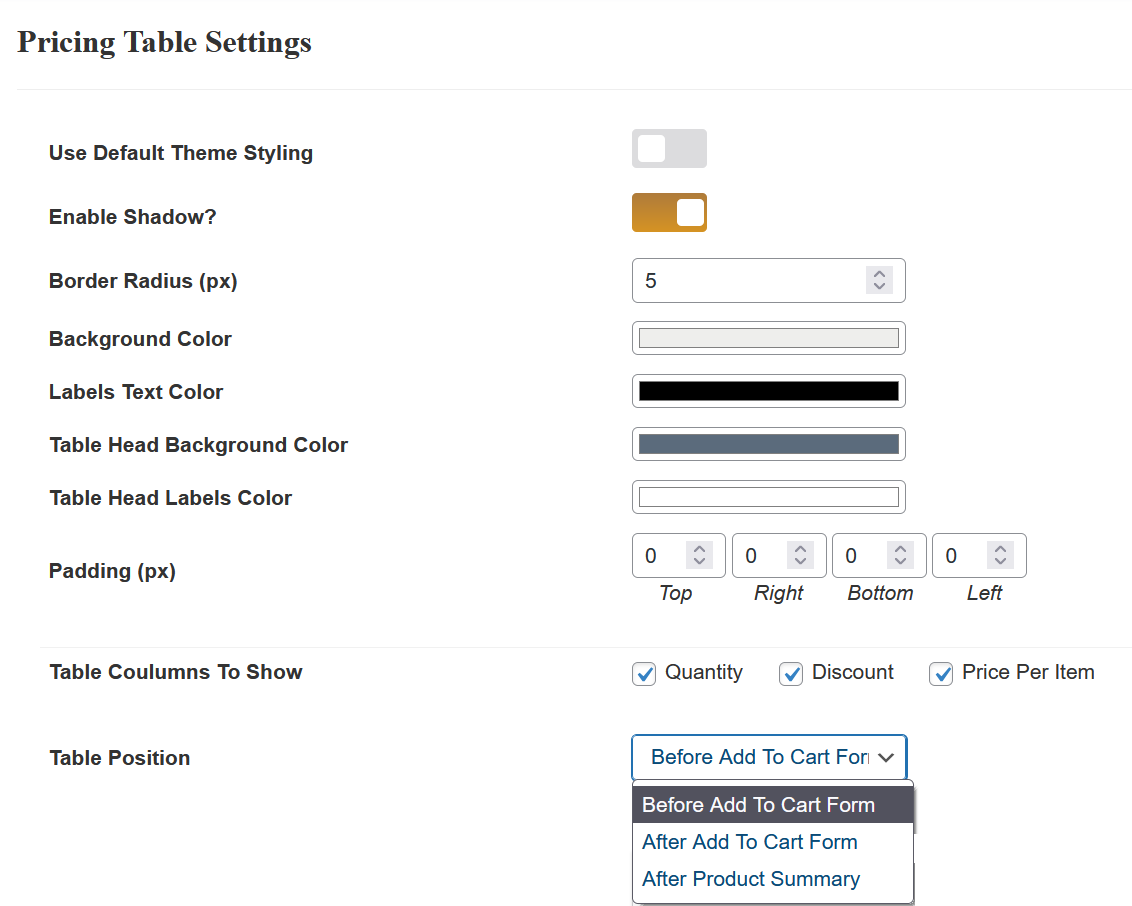Open the Background Color picker
Image resolution: width=1132 pixels, height=906 pixels.
click(768, 338)
